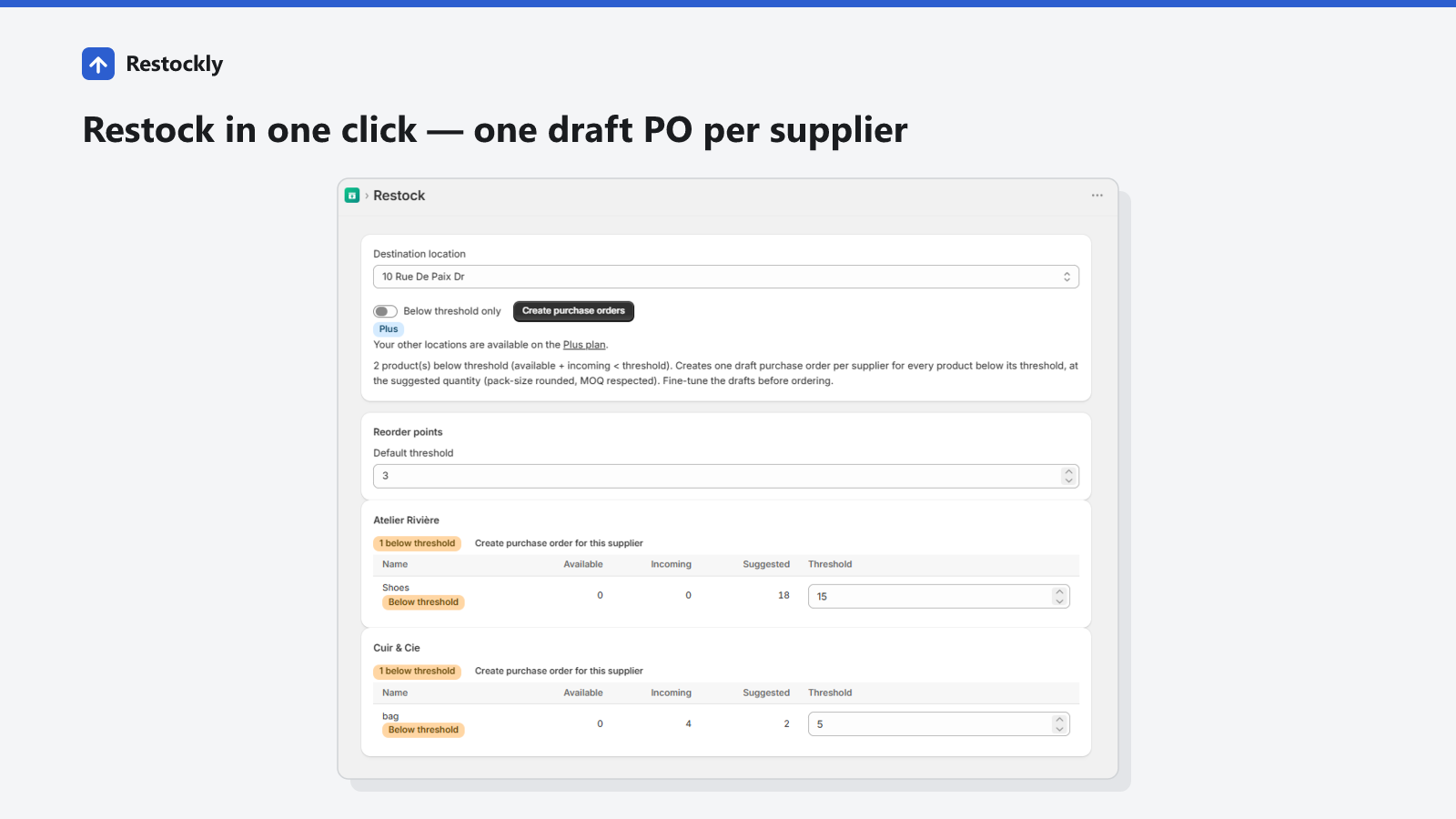Increase the Default threshold with stepper arrows
Screen dimensions: 1456x819
pyautogui.click(x=1068, y=471)
